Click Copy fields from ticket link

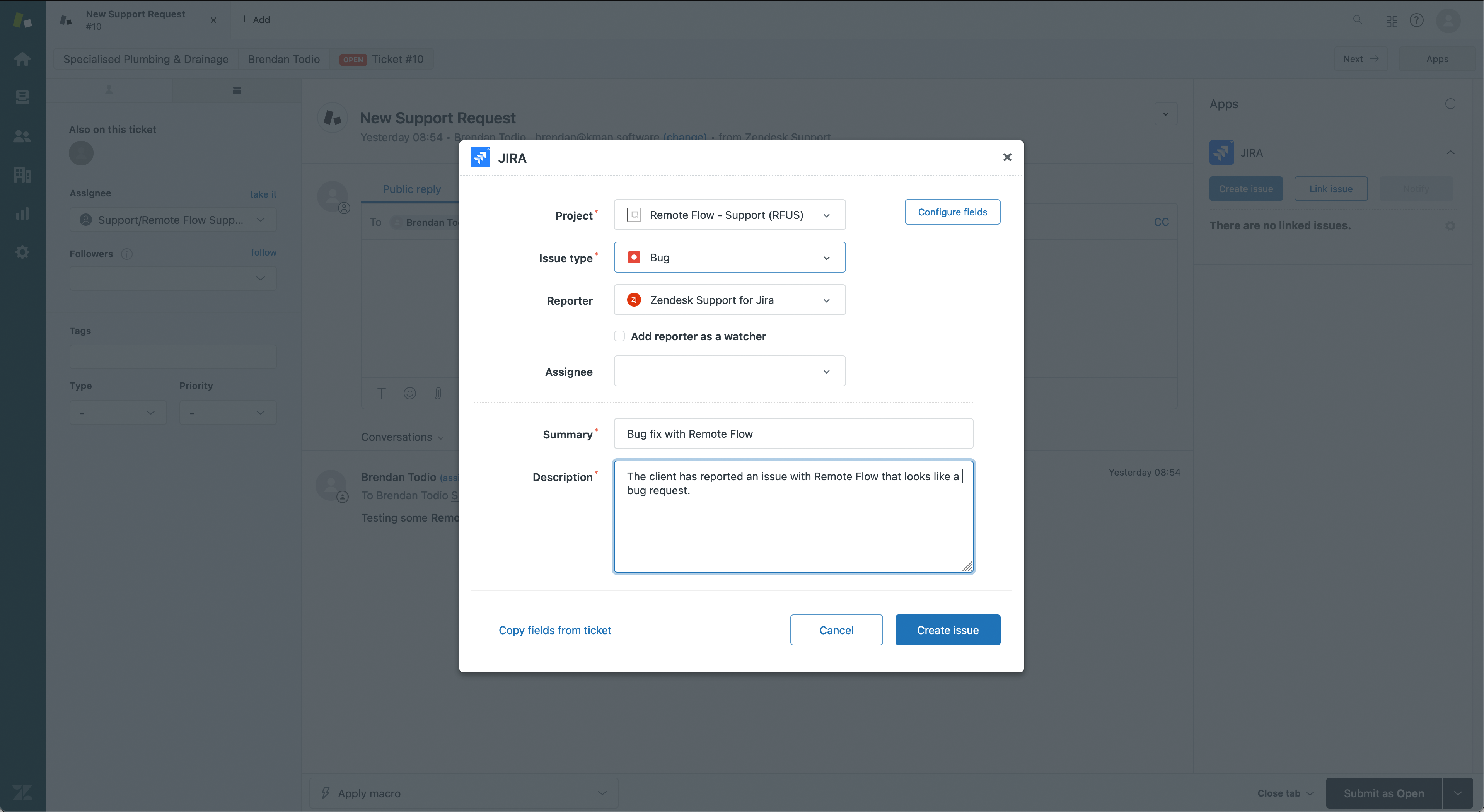click(x=555, y=630)
